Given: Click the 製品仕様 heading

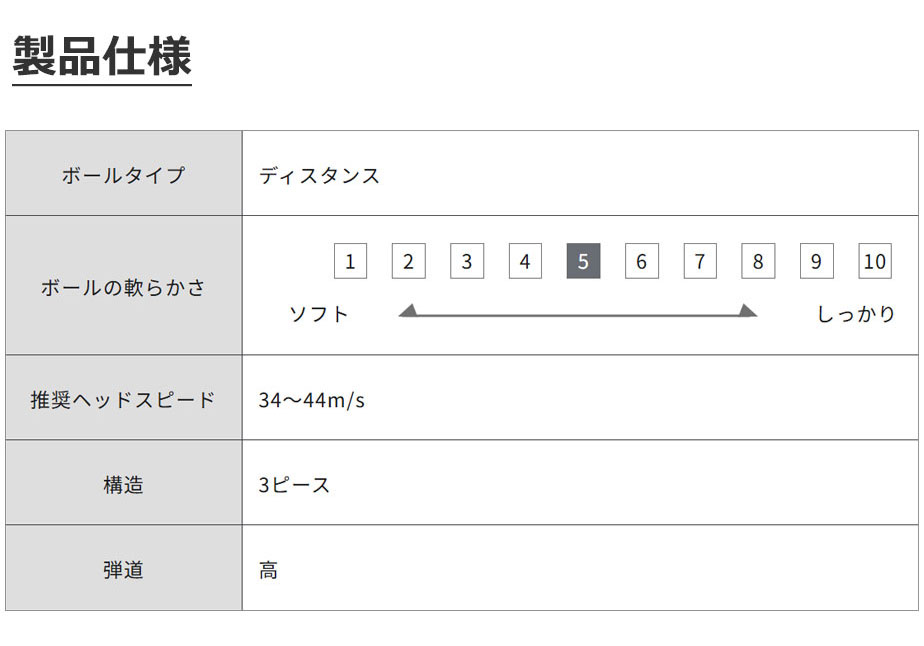Looking at the screenshot, I should click(102, 56).
